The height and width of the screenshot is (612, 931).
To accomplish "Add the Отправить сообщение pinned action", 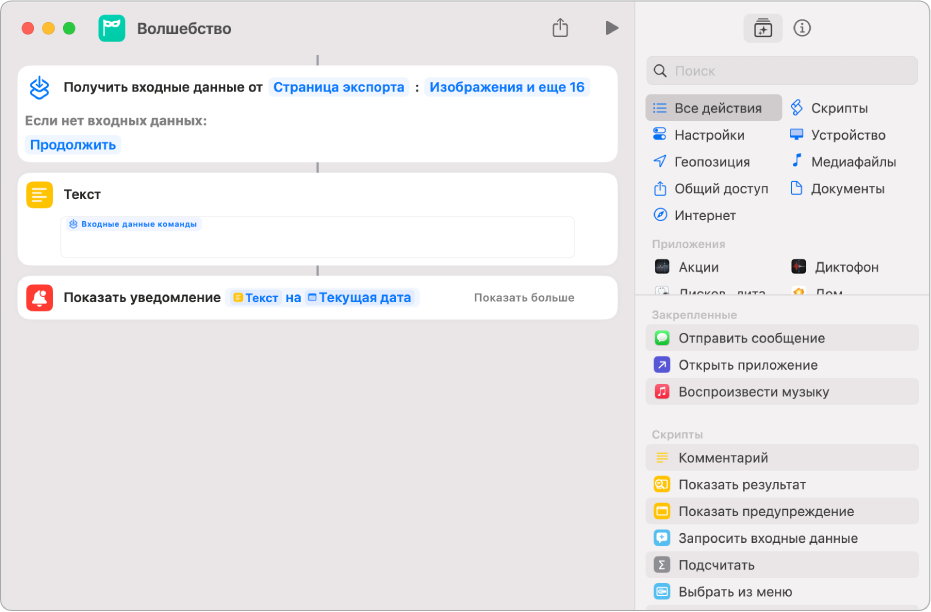I will 751,338.
